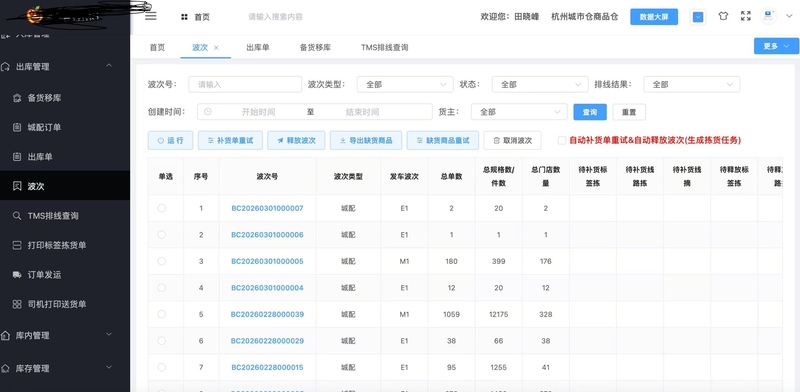This screenshot has height=392, width=800.
Task: Enter fullscreen via the expand icon
Action: tap(746, 16)
